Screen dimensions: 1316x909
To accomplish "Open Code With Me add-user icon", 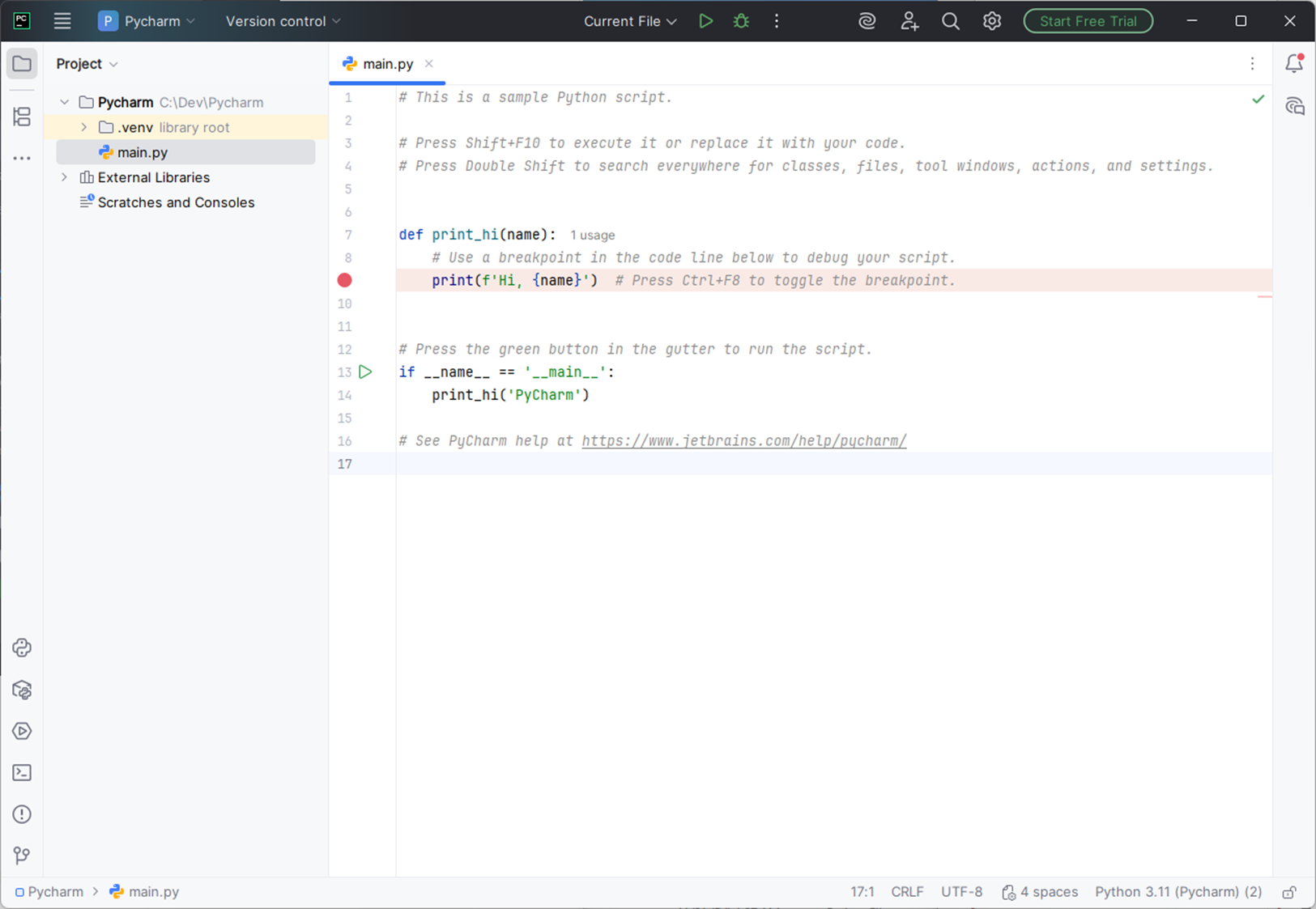I will point(909,21).
